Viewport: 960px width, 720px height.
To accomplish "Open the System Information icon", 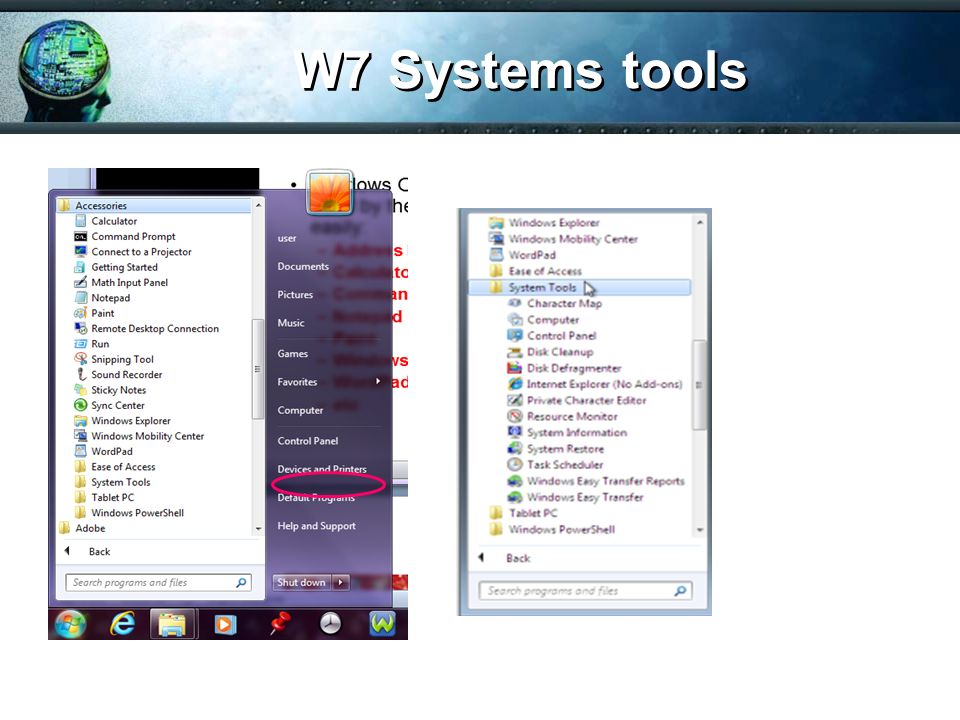I will pos(515,432).
